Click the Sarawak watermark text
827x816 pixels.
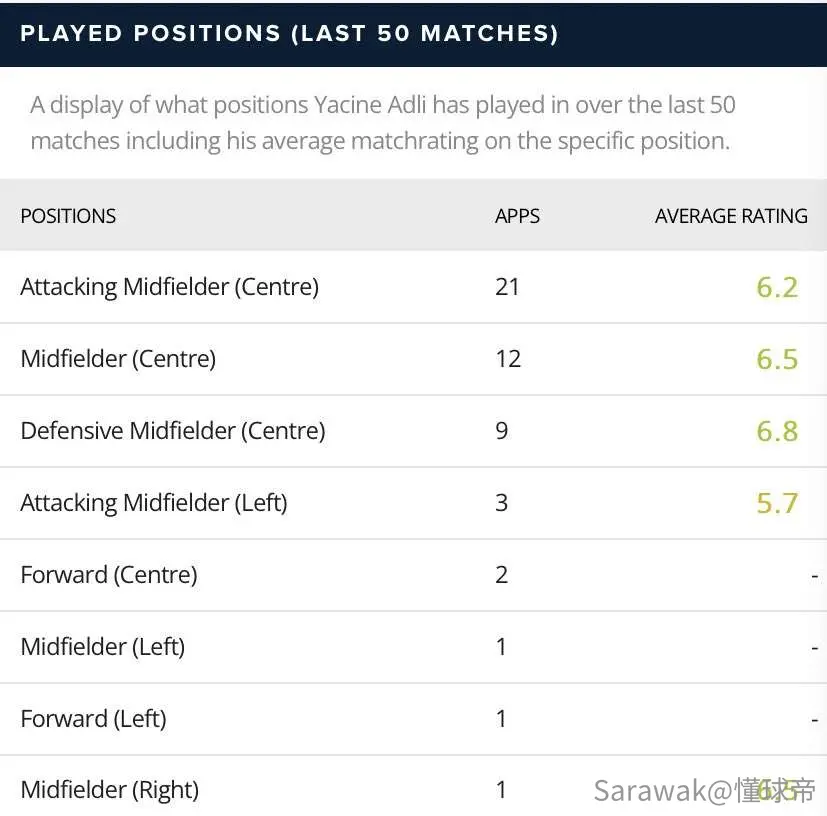pyautogui.click(x=704, y=791)
